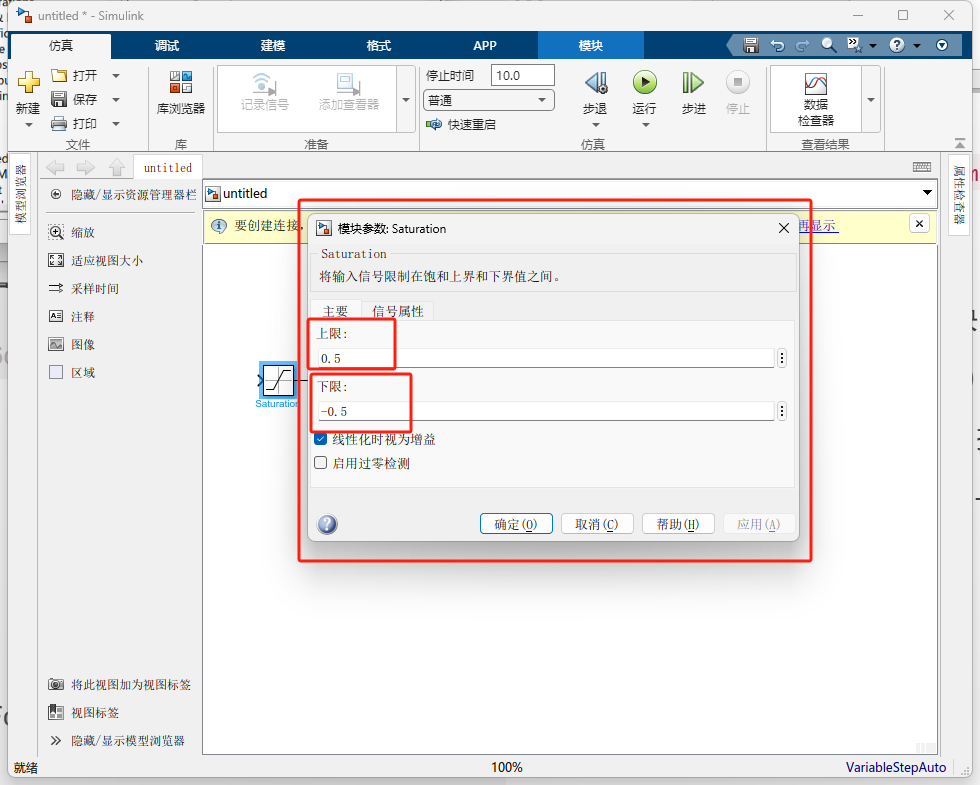Click the 记录信号 log signals icon
Viewport: 980px width, 785px height.
pos(264,83)
